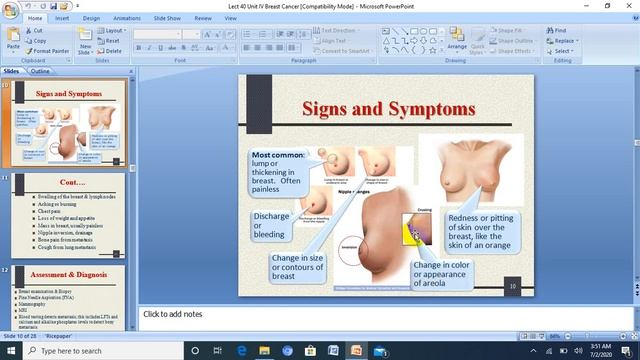Click the Align Text button

point(331,41)
